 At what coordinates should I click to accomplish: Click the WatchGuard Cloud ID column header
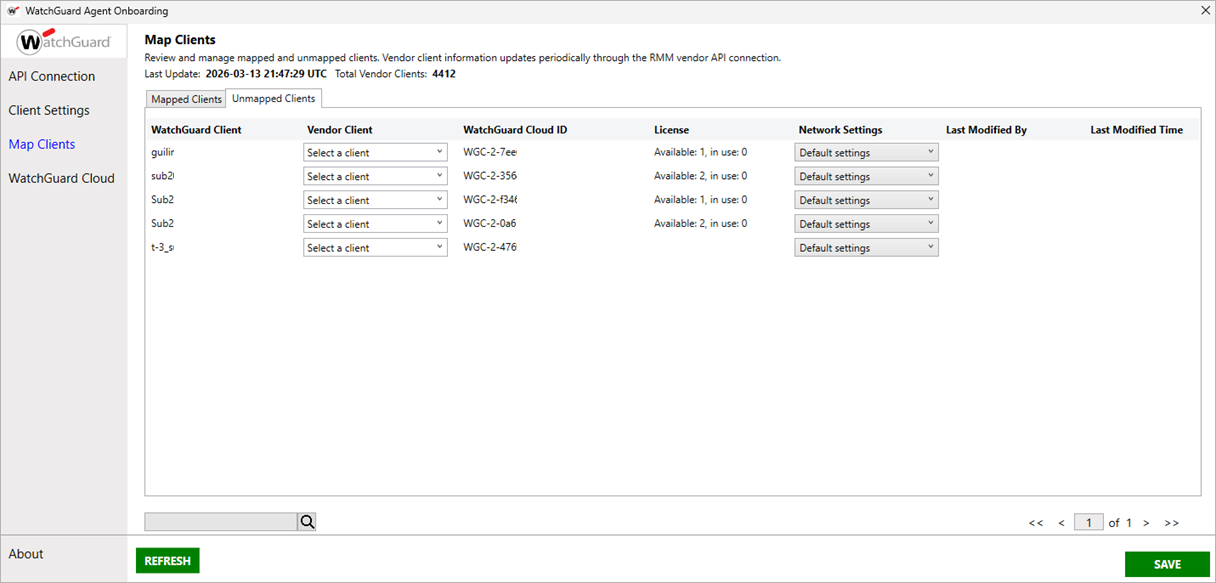pos(515,130)
